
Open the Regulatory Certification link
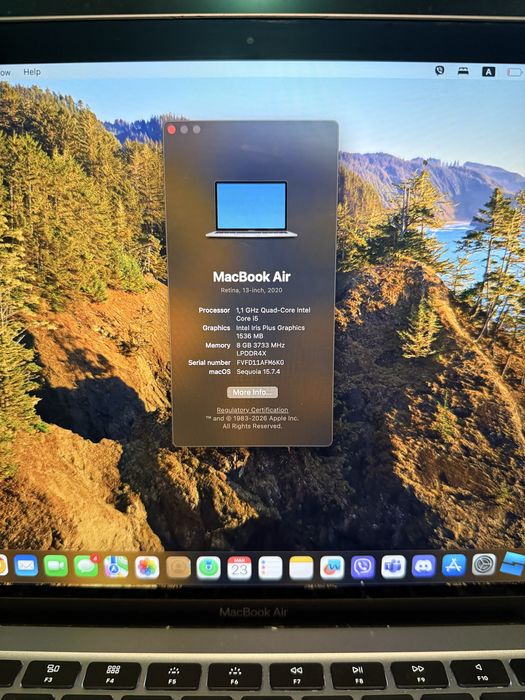click(x=252, y=410)
